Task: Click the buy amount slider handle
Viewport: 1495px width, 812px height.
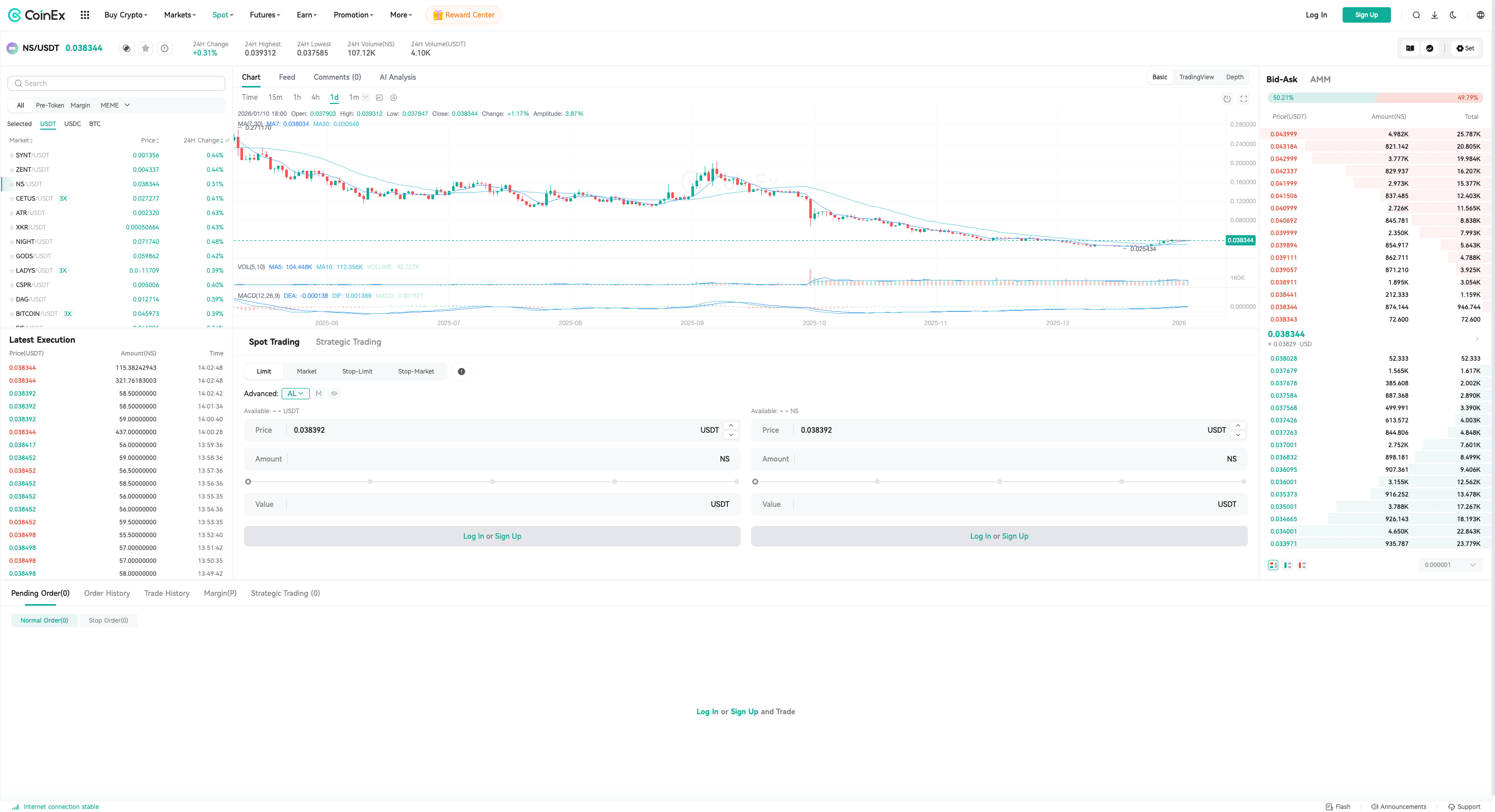Action: click(248, 482)
